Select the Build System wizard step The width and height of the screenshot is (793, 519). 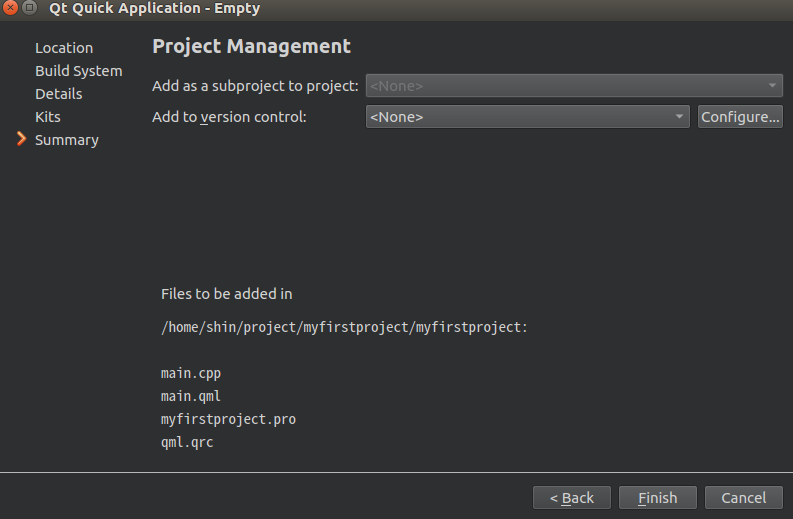tap(79, 71)
